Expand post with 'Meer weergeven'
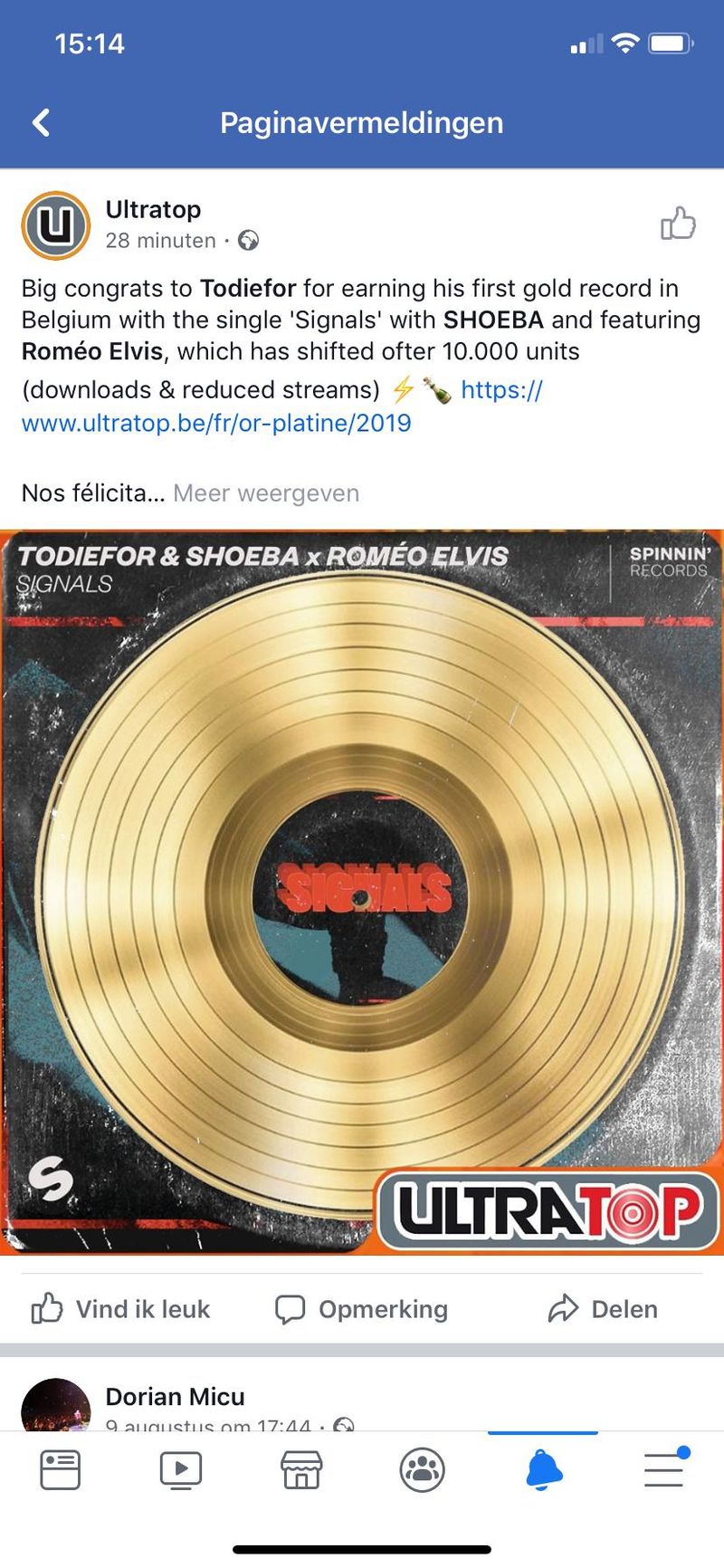This screenshot has width=724, height=1568. [266, 493]
